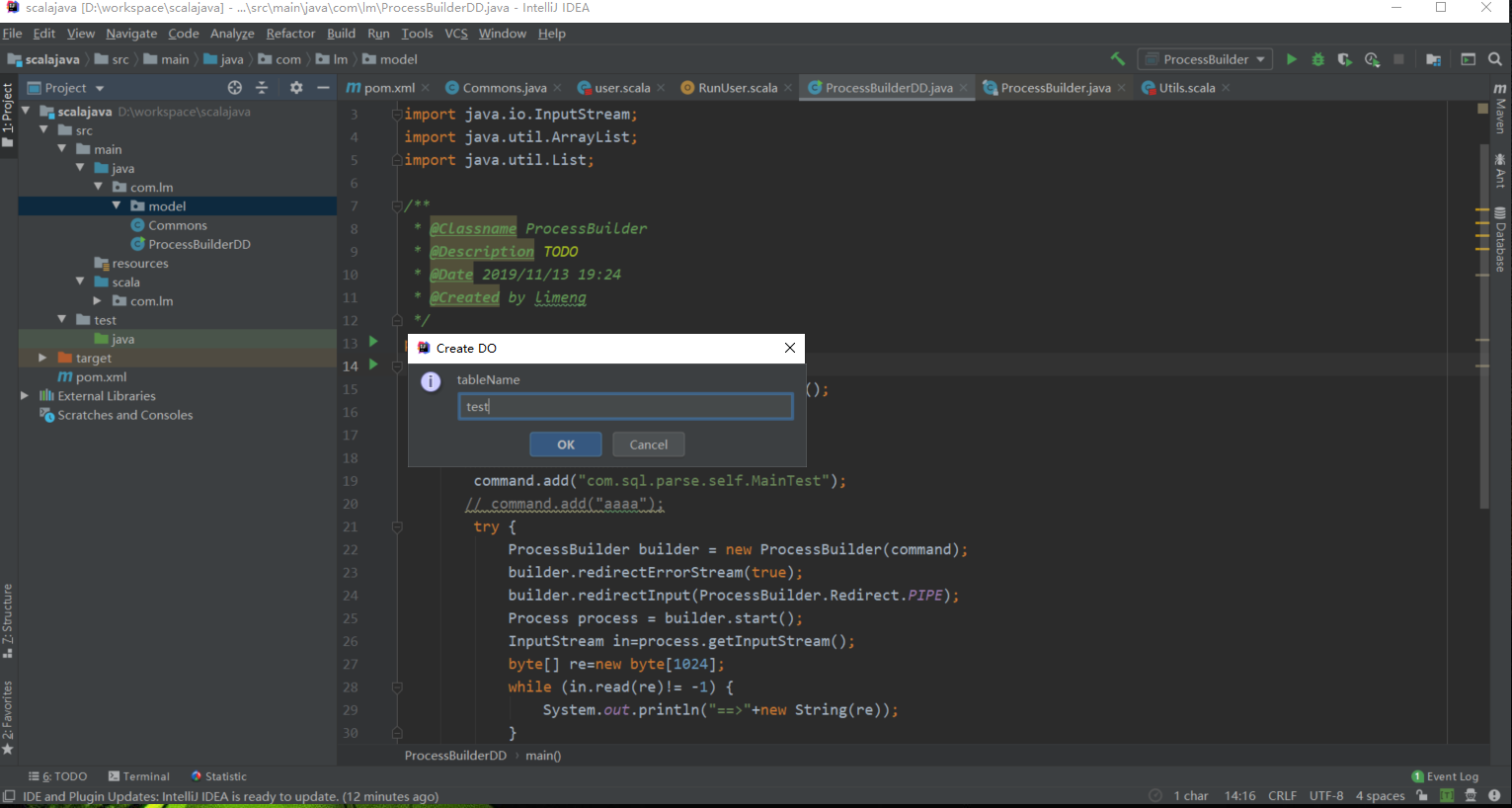
Task: Start debugging with the bug icon
Action: point(1317,59)
